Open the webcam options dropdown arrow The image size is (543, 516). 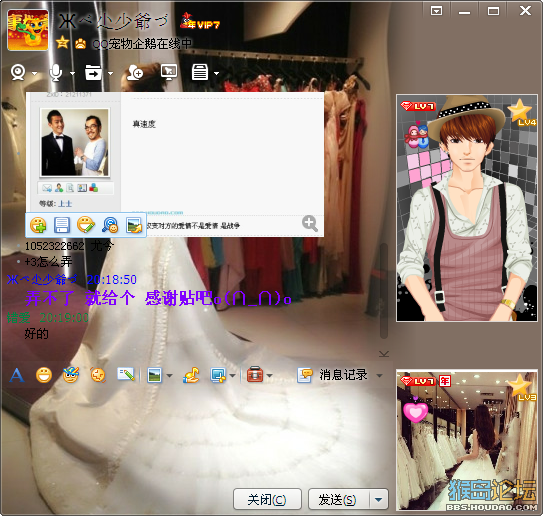pyautogui.click(x=34, y=73)
